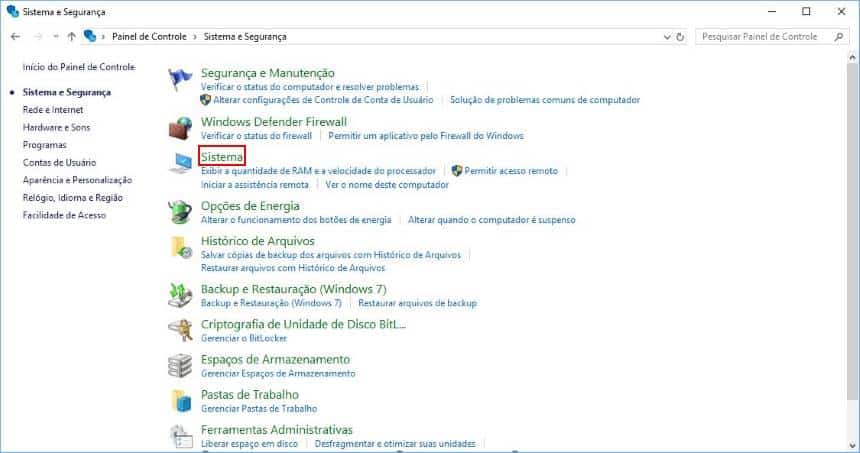Screen dimensions: 860x453
Task: Open Aparência e Personalização in sidebar
Action: click(77, 180)
